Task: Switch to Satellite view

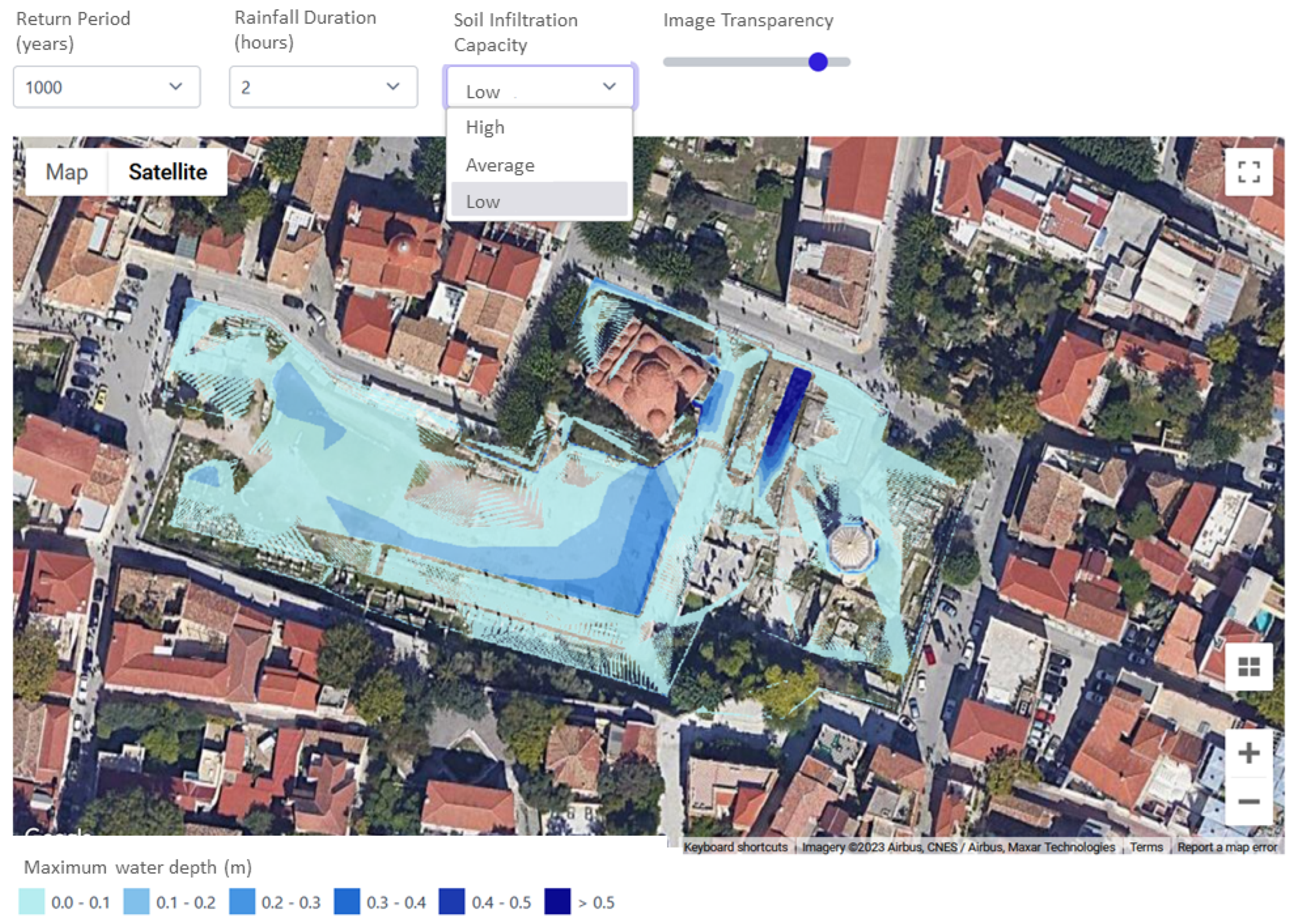Action: pos(168,172)
